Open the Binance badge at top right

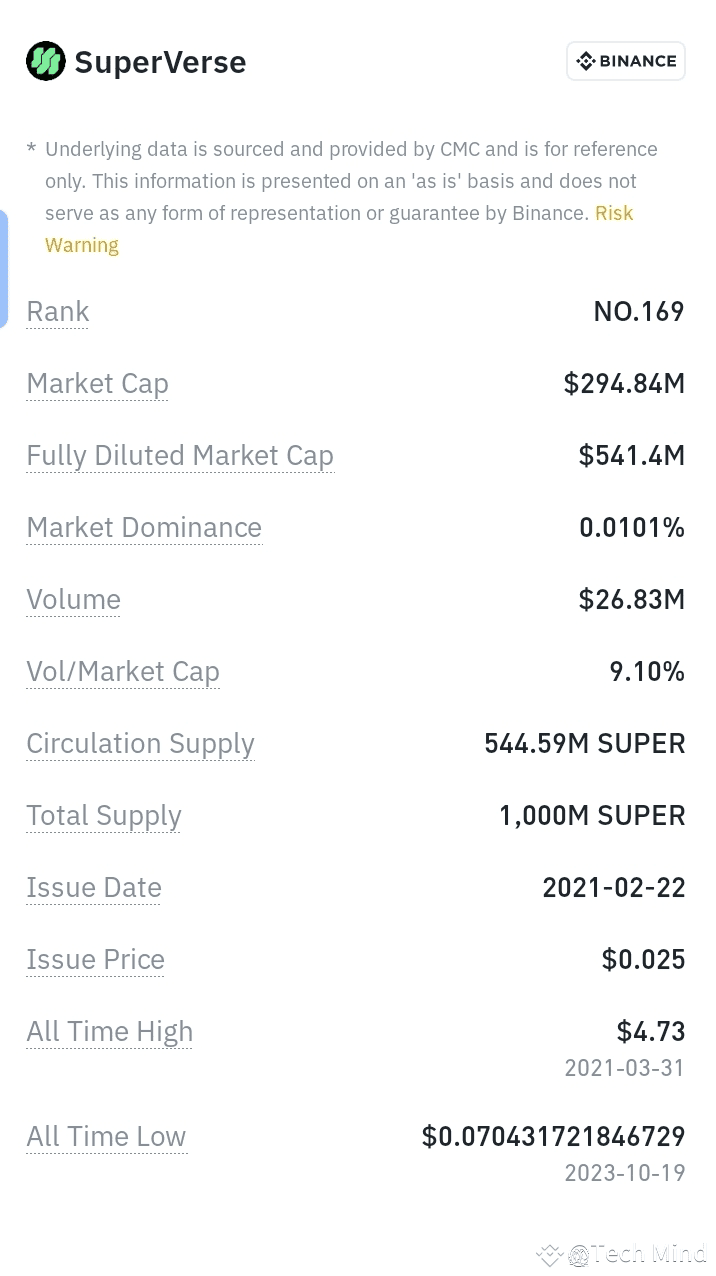(626, 61)
